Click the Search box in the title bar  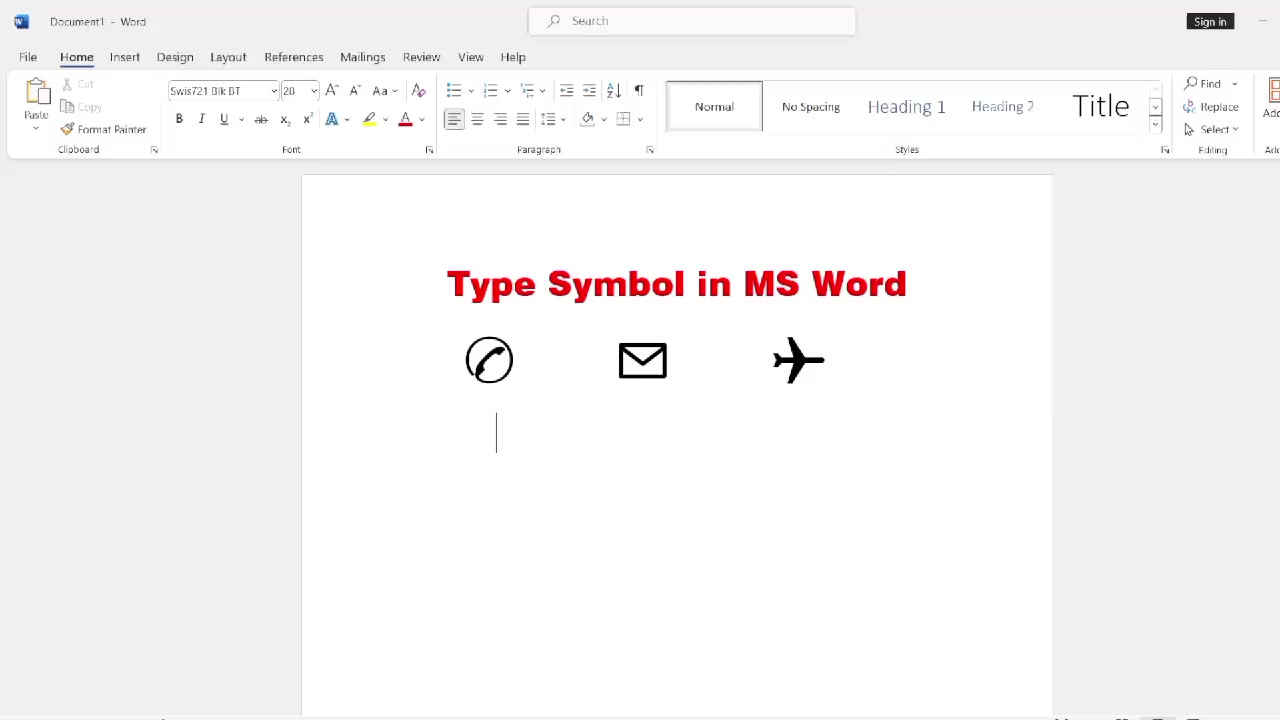pyautogui.click(x=692, y=21)
